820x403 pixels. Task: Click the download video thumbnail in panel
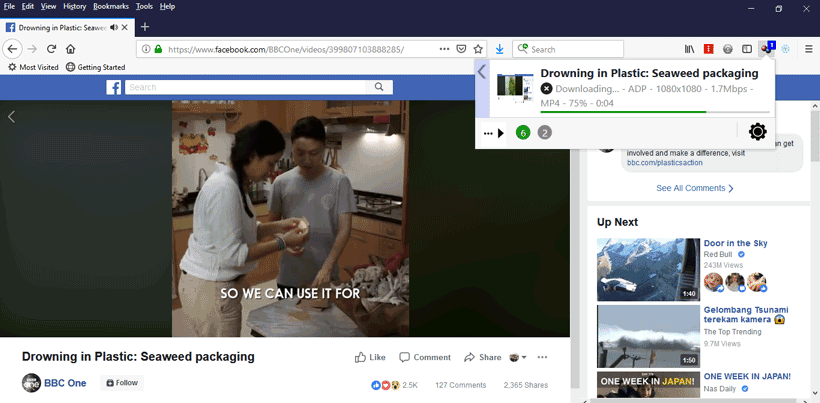515,88
